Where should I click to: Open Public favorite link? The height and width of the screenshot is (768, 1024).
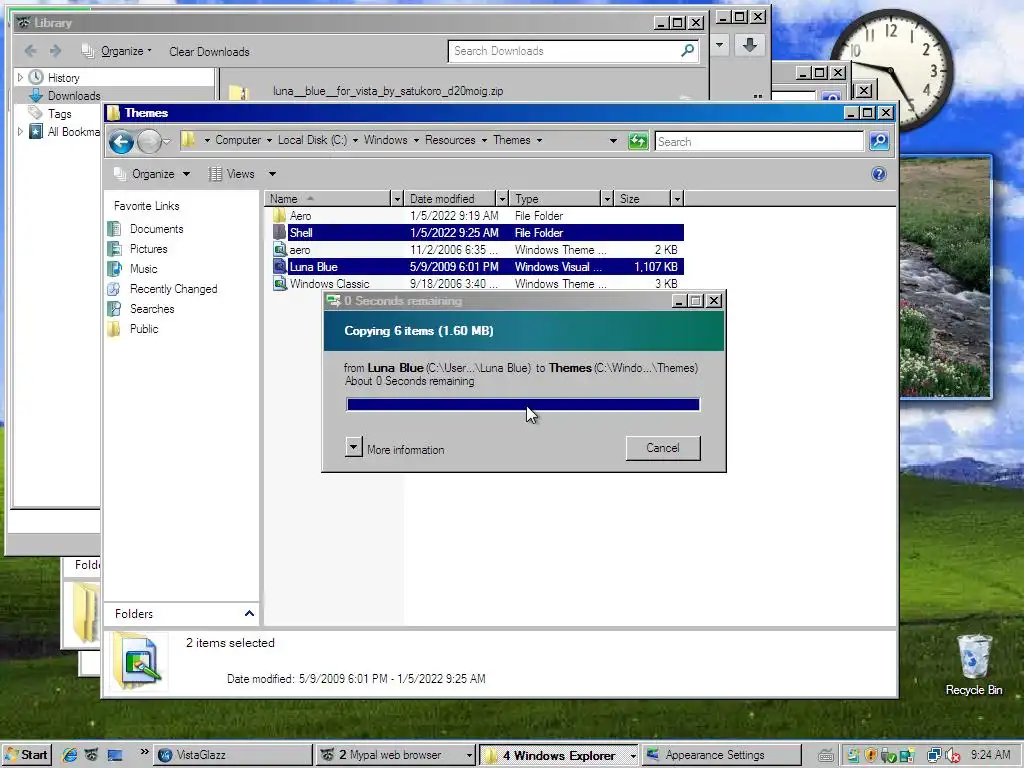coord(144,328)
